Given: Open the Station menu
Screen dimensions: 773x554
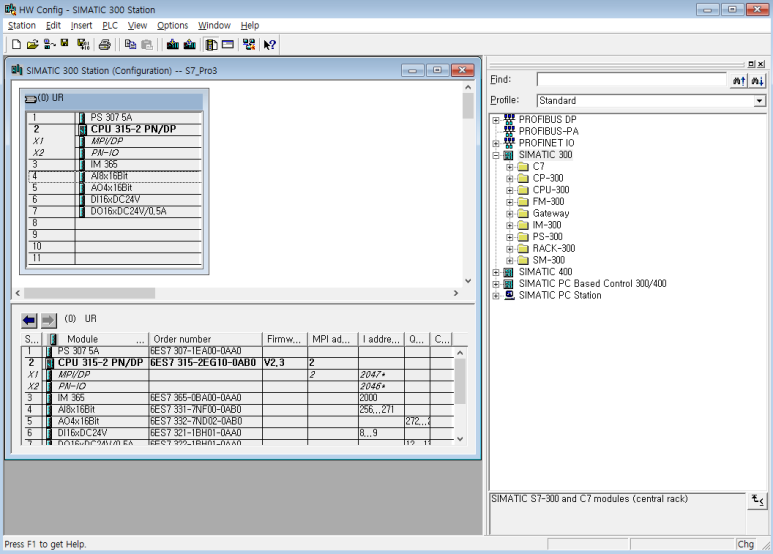Looking at the screenshot, I should tap(22, 26).
